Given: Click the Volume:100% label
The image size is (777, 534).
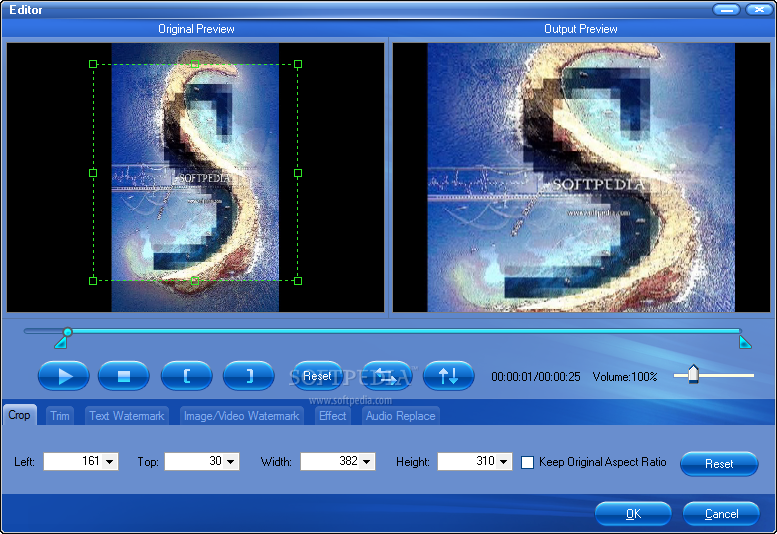Looking at the screenshot, I should [625, 377].
